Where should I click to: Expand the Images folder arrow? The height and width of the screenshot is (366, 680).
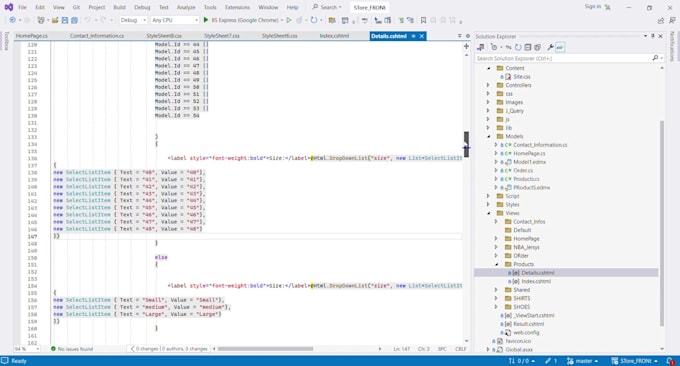(488, 102)
